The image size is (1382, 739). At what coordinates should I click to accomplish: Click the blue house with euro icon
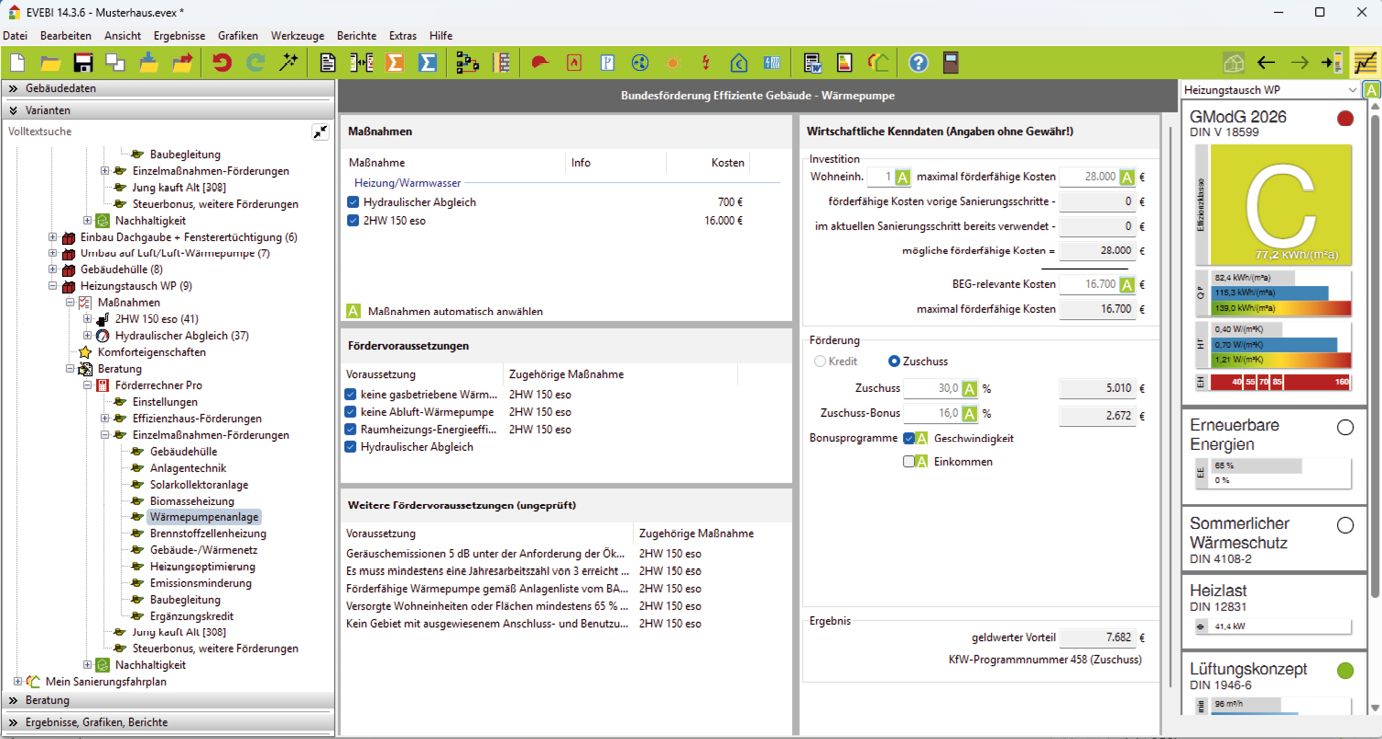click(739, 63)
